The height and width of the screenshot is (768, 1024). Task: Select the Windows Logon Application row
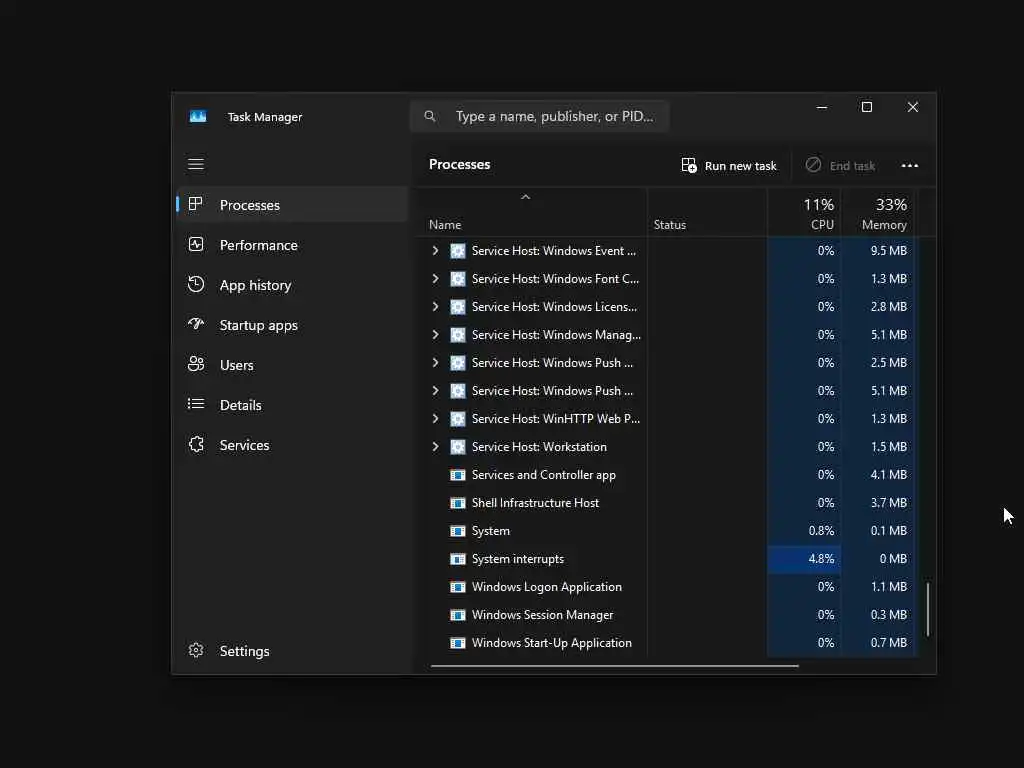667,587
